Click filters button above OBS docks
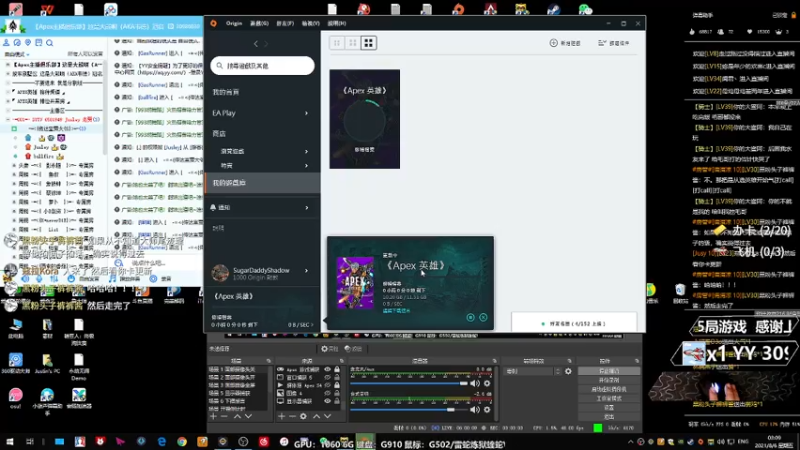This screenshot has width=800, height=450. [354, 349]
